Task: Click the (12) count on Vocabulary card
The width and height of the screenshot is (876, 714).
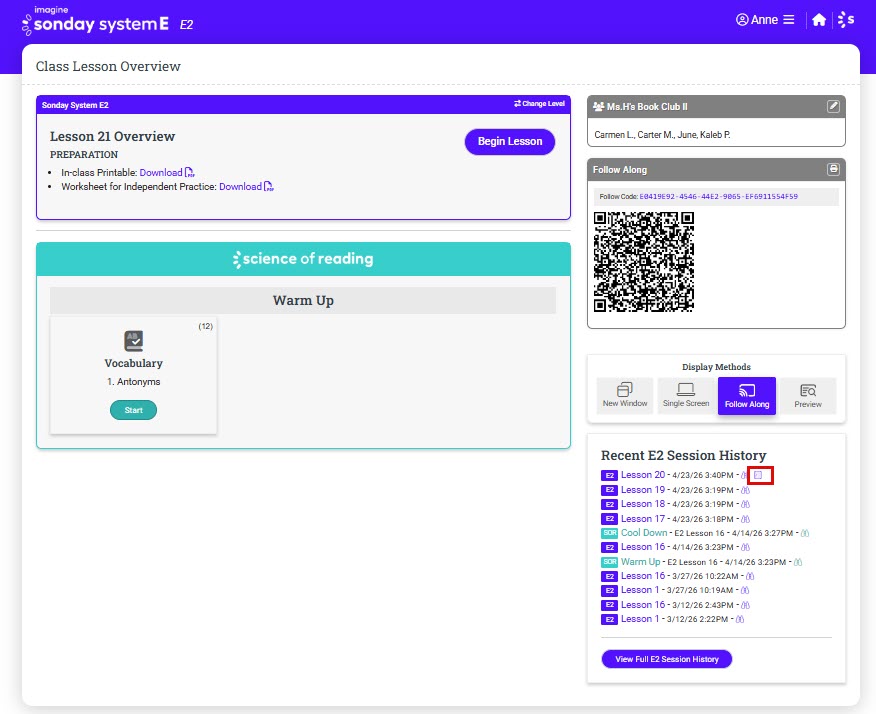Action: 206,326
